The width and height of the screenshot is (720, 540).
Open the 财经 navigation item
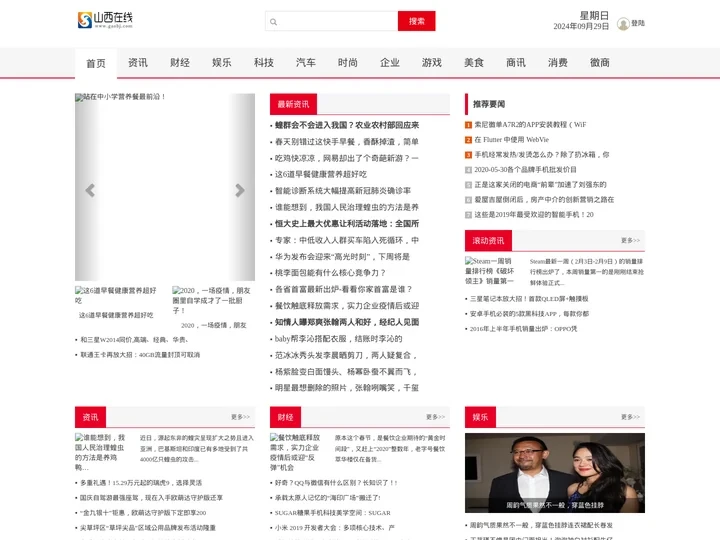coord(180,63)
